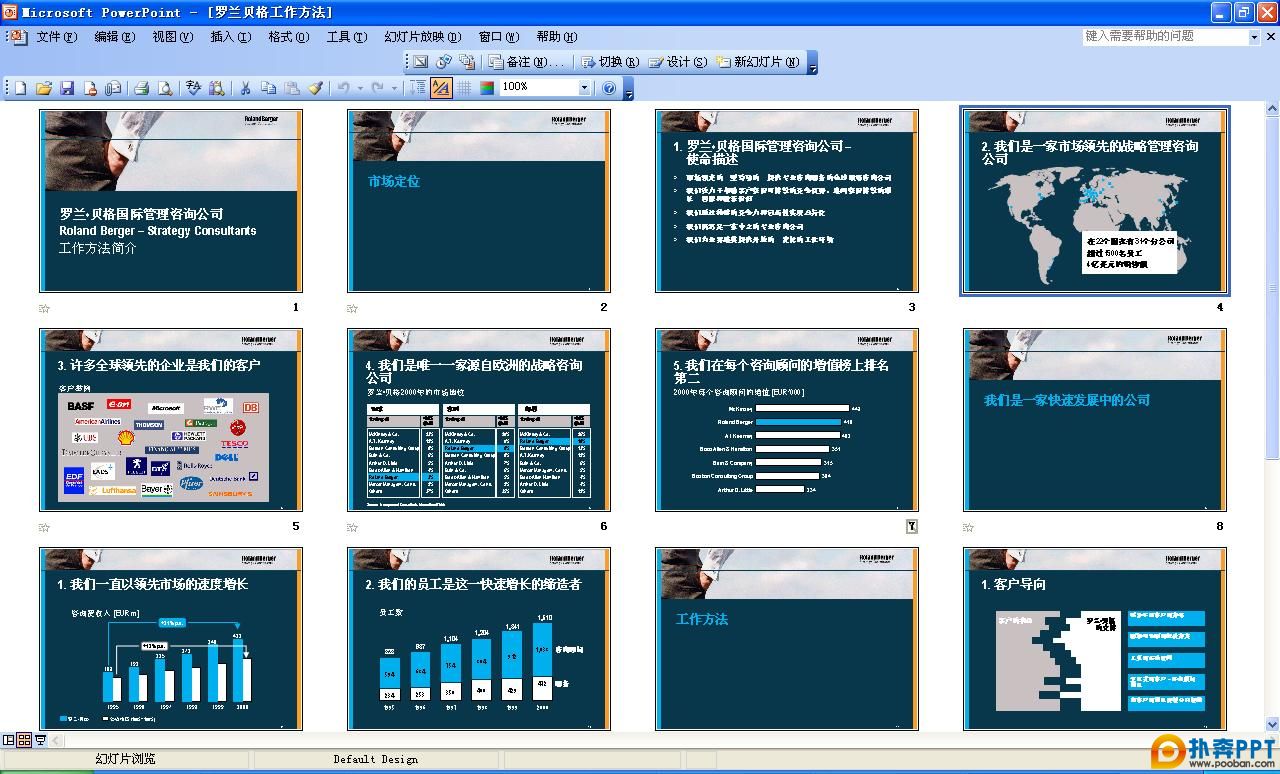Play animation star icon under slide 1
The height and width of the screenshot is (774, 1280).
click(x=44, y=308)
